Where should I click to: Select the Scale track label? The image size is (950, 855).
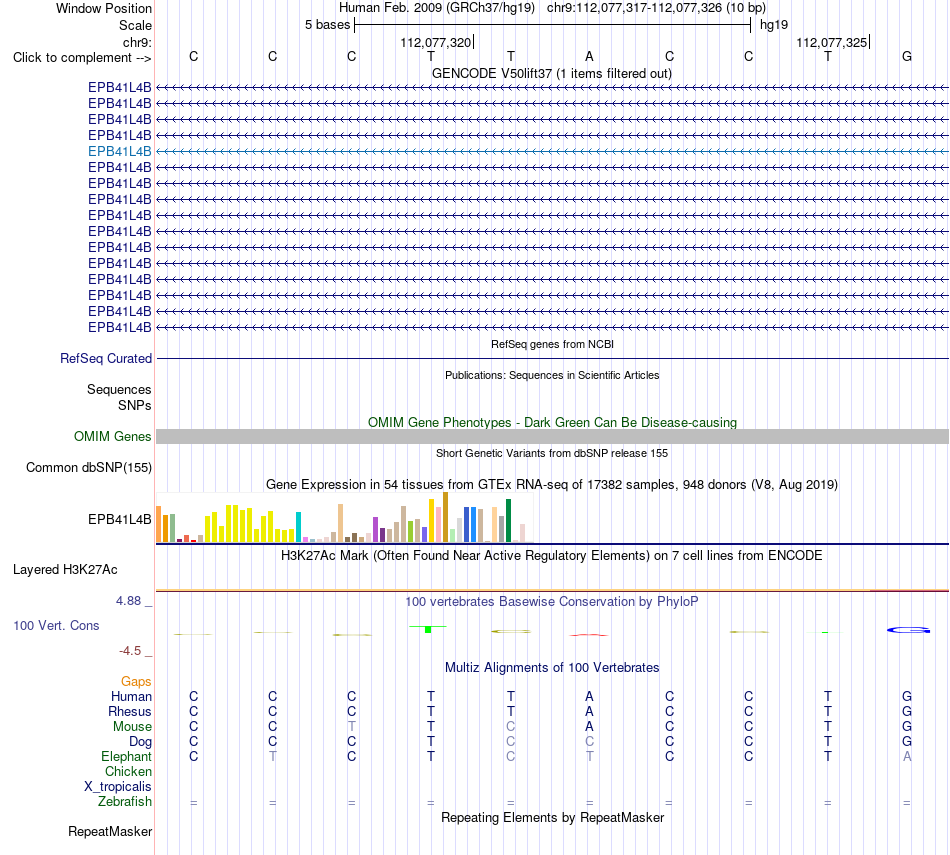[135, 25]
